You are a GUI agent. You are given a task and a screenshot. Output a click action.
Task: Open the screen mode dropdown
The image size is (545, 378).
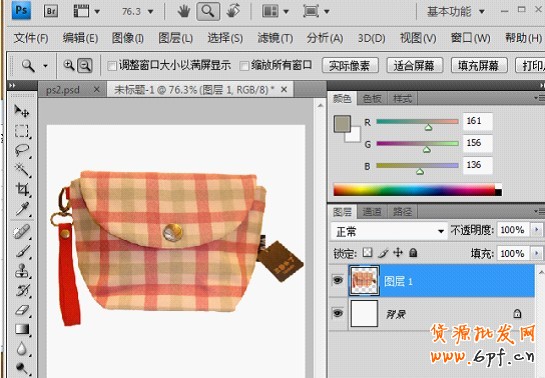pyautogui.click(x=316, y=11)
